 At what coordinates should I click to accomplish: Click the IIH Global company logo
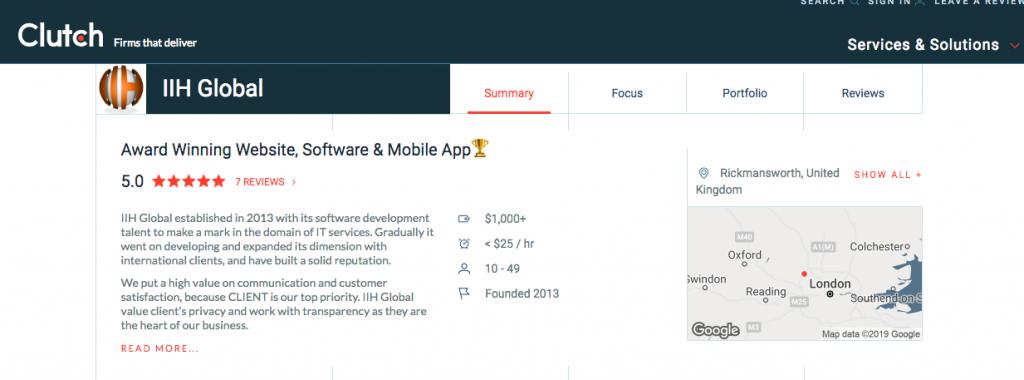pyautogui.click(x=121, y=89)
